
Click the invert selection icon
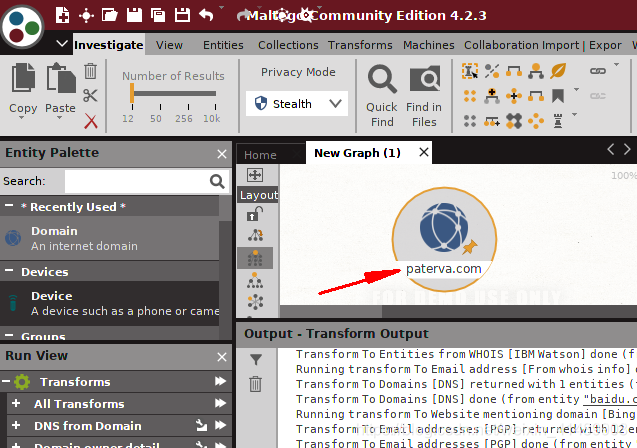click(492, 71)
